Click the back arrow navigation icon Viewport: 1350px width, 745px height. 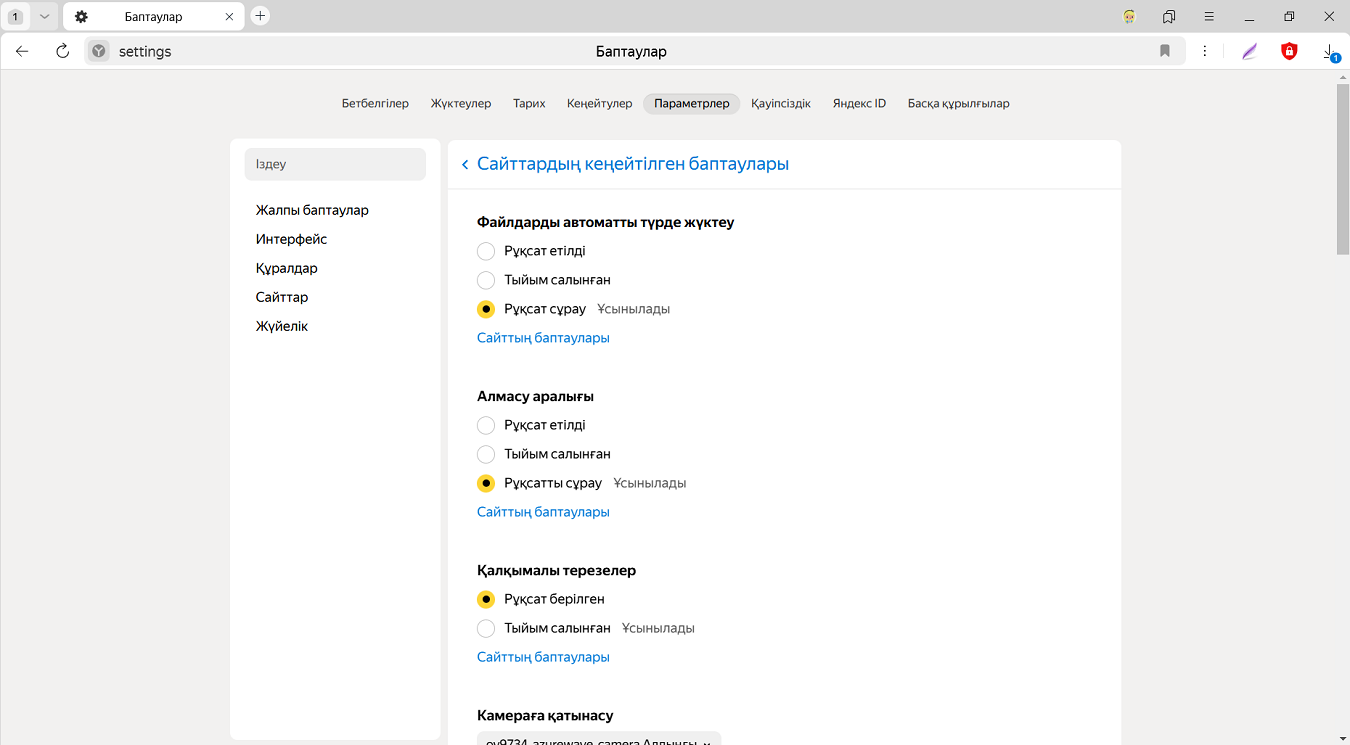[22, 51]
